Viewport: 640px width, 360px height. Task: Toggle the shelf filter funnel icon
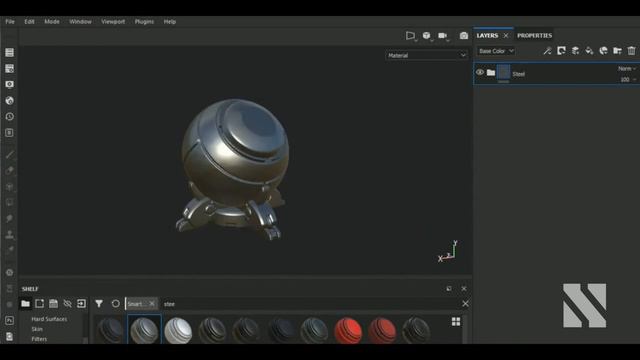[99, 303]
